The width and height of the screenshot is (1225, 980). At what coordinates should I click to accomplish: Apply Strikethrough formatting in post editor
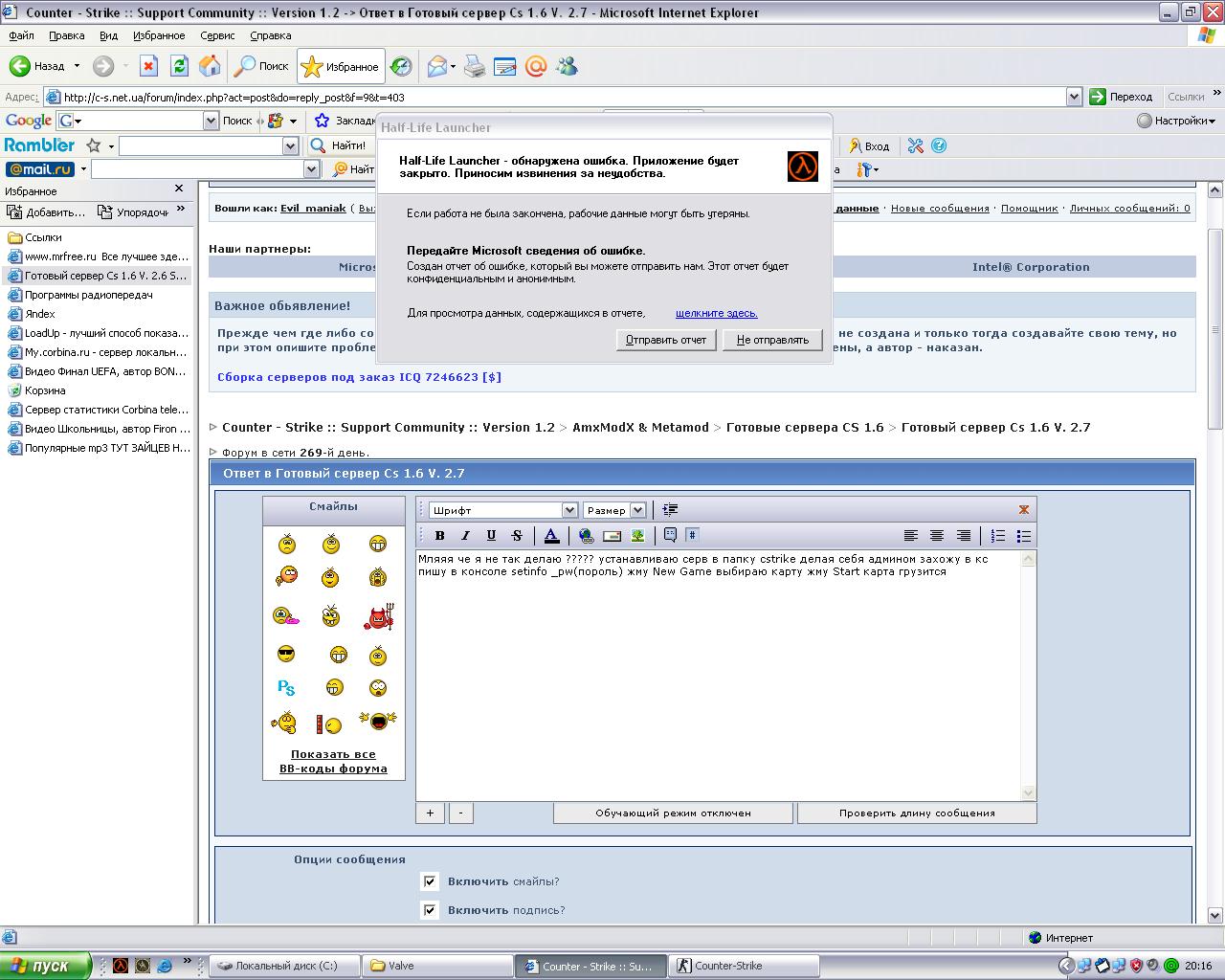[517, 535]
